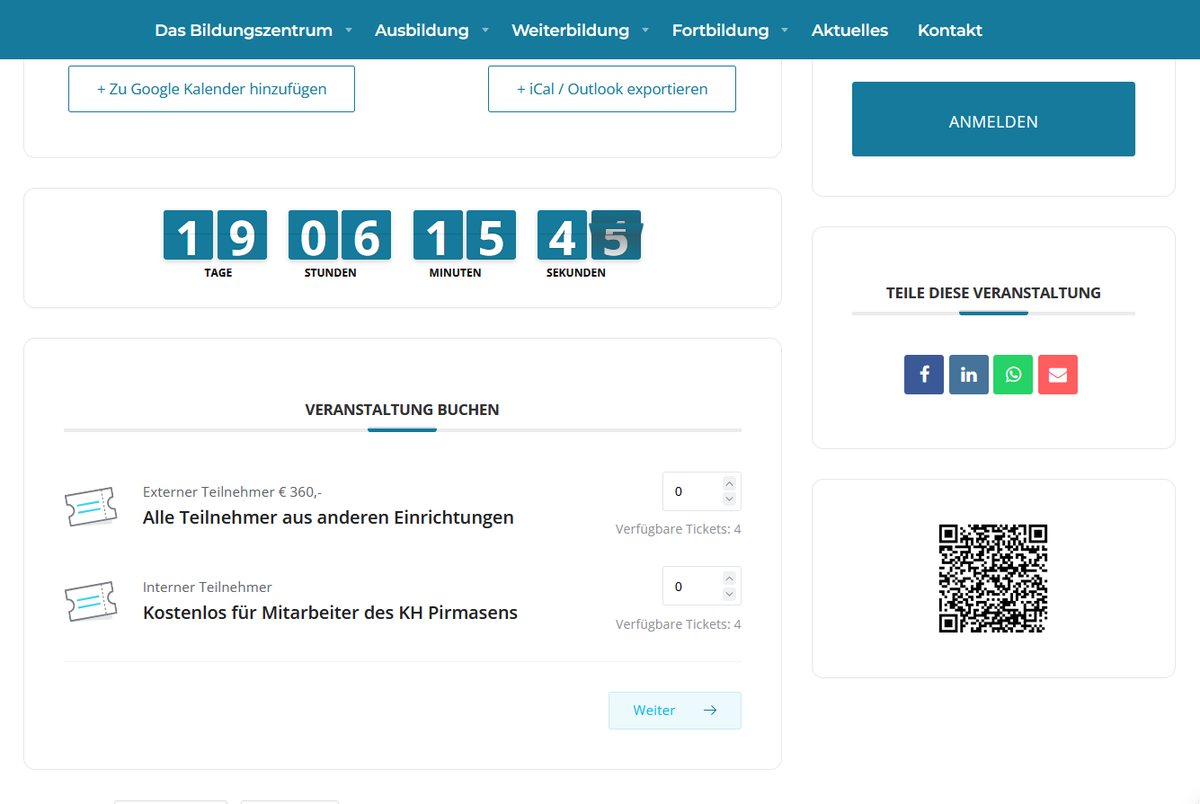Click Weiter to continue booking
Viewport: 1200px width, 804px height.
pyautogui.click(x=675, y=710)
